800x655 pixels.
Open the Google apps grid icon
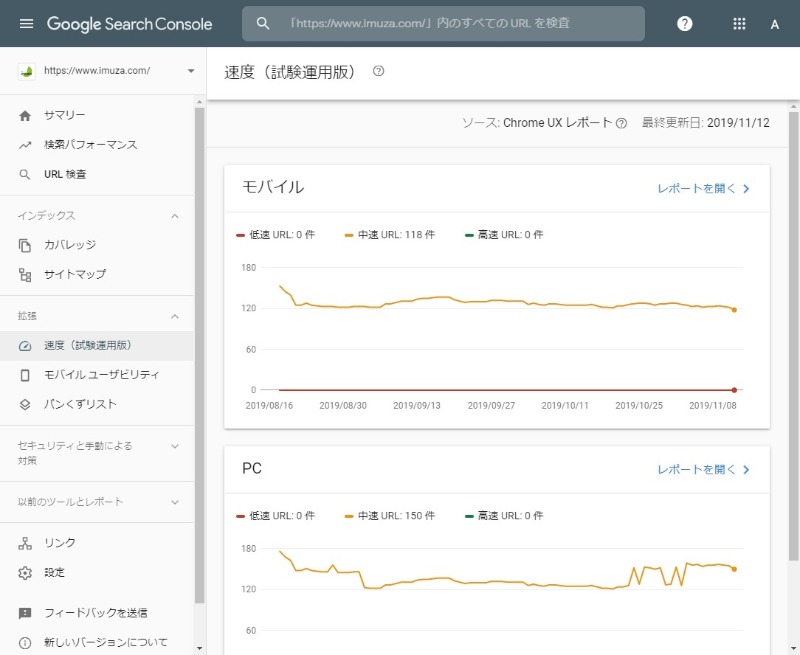739,23
